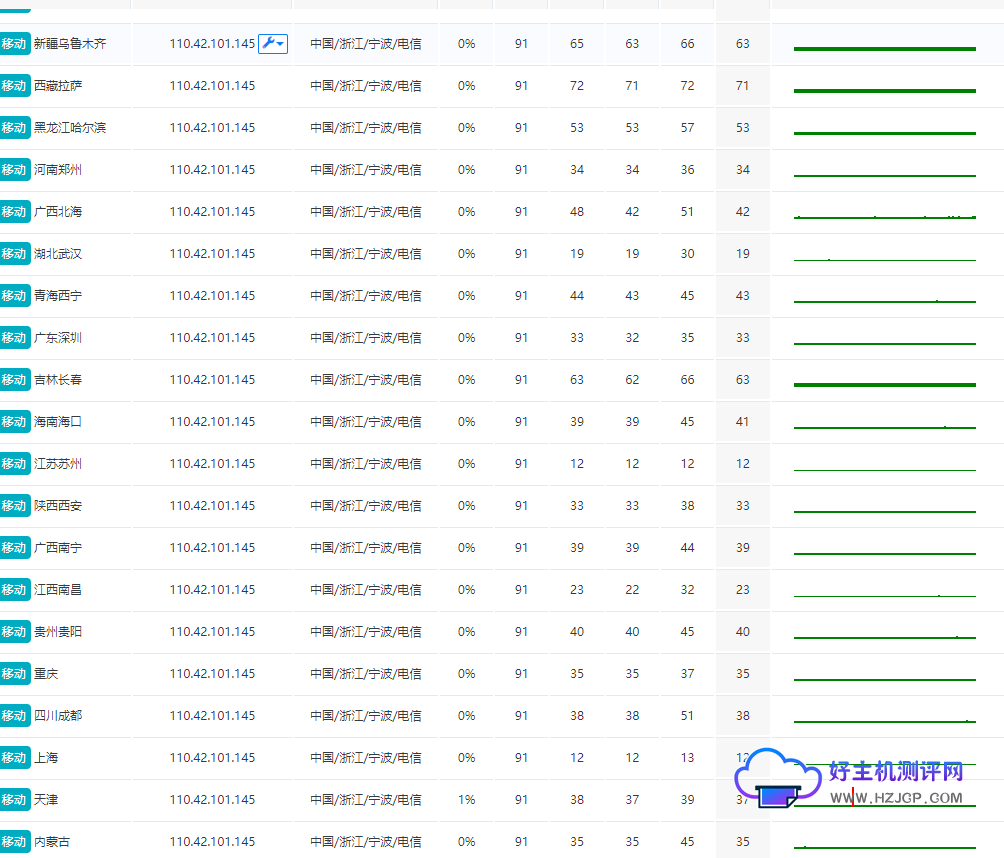Click the 移动 label next to 重庆
Image resolution: width=1004 pixels, height=858 pixels.
click(x=14, y=674)
